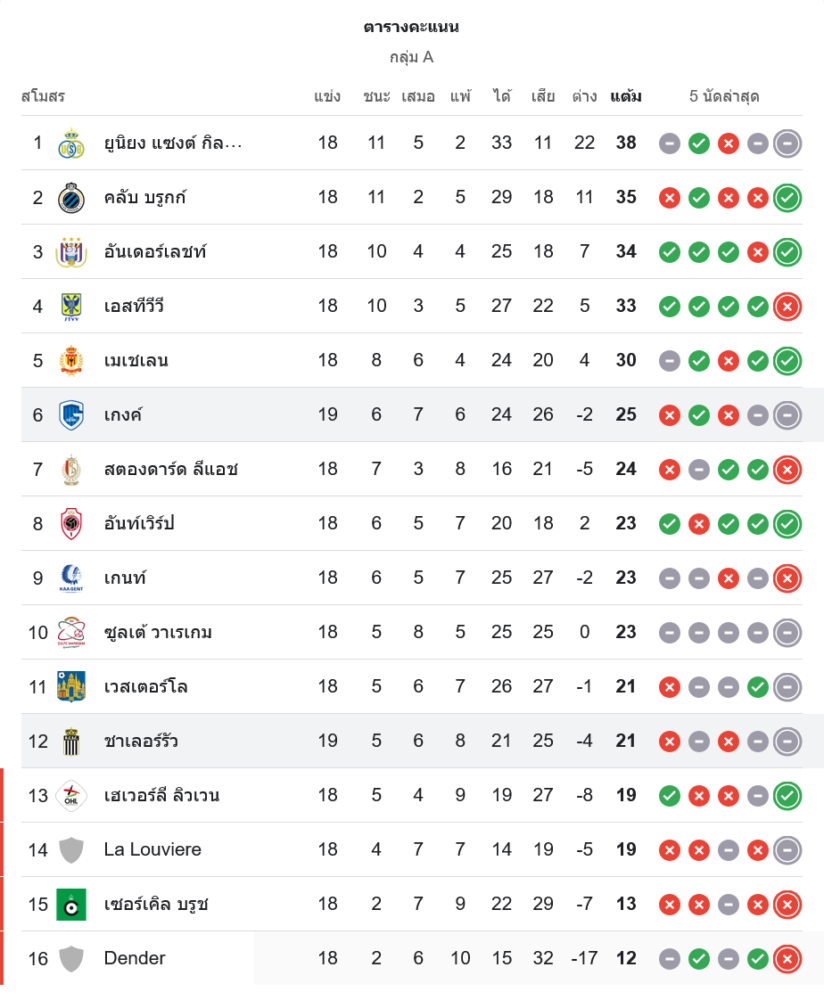Click STVV's latest loss indicator
This screenshot has width=824, height=1000.
coord(788,306)
